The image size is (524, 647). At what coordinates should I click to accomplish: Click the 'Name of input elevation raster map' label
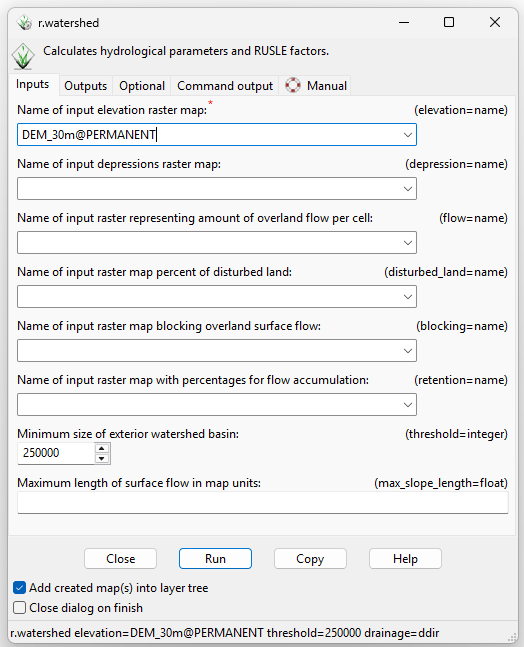(x=112, y=110)
